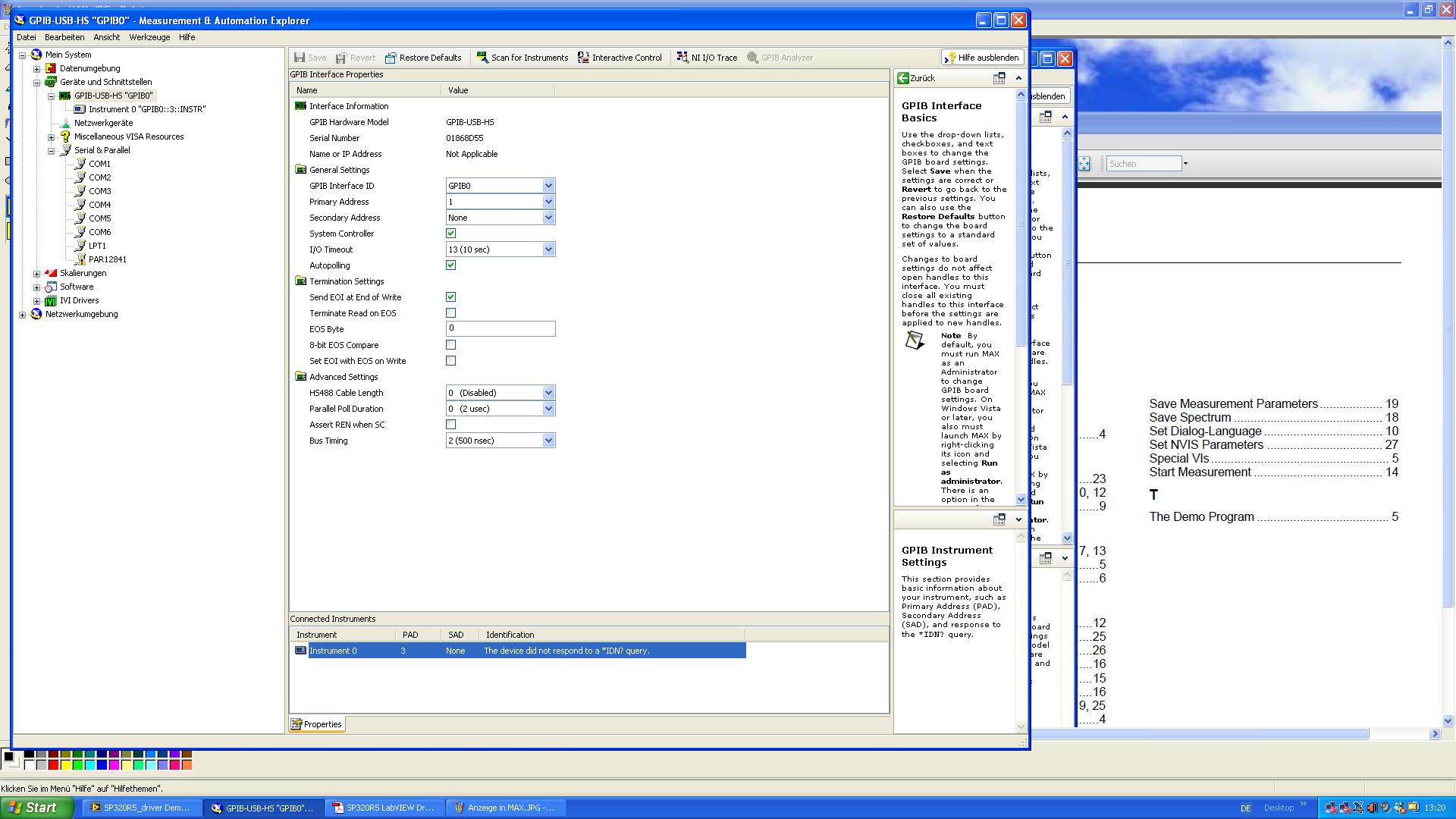Enable Terminate Read on EOS
The image size is (1456, 819).
tap(451, 313)
